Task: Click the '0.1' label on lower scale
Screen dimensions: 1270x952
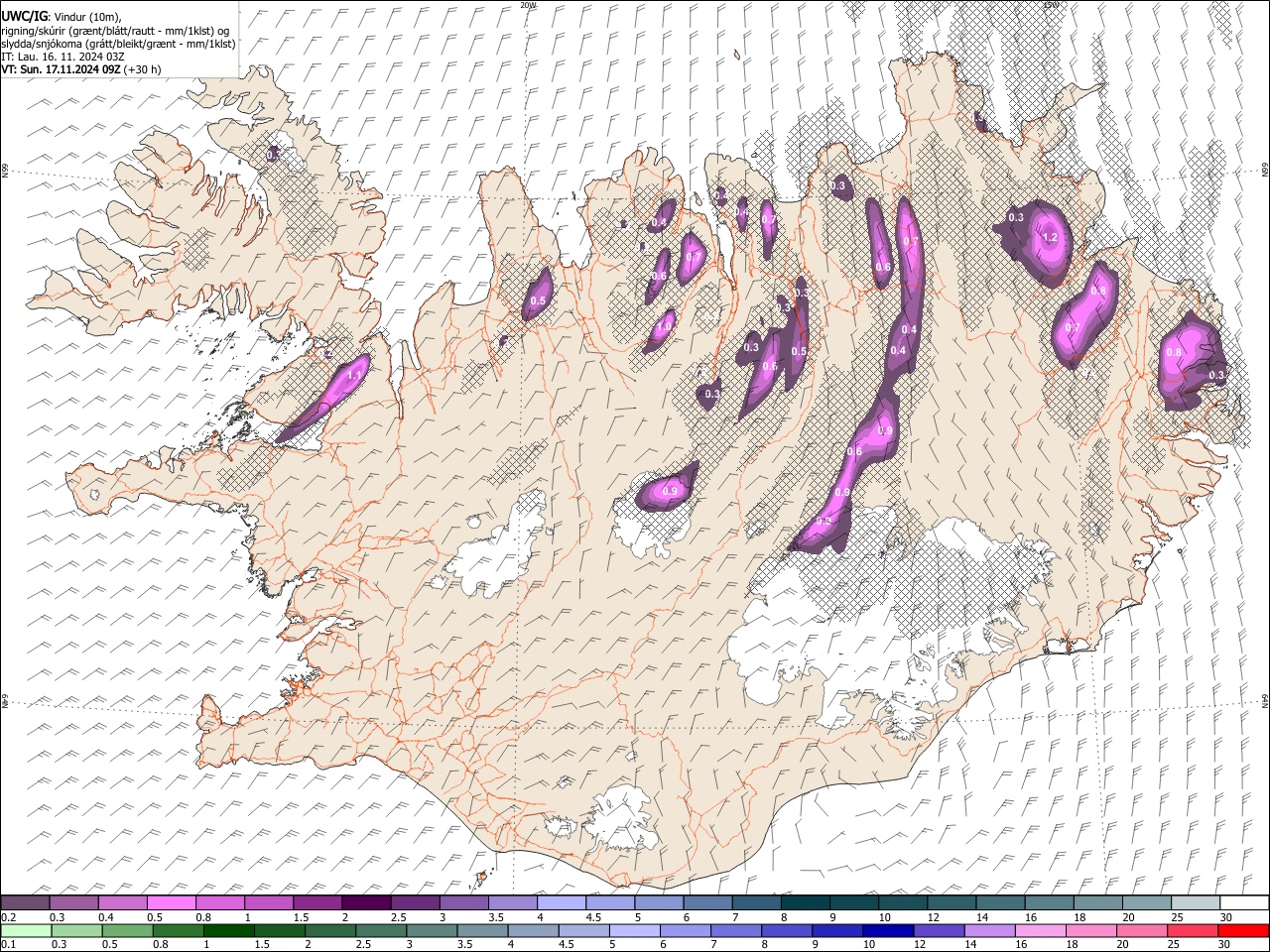Action: 9,945
